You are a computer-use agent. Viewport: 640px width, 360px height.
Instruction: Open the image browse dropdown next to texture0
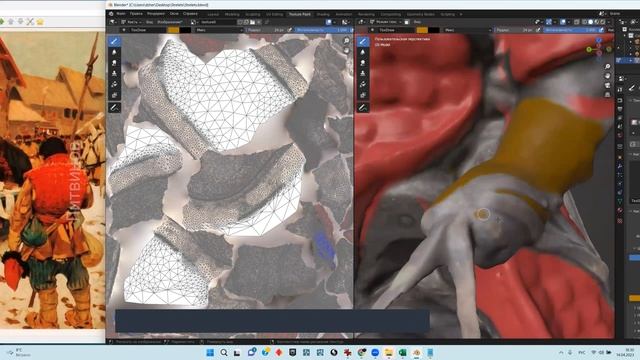point(195,22)
